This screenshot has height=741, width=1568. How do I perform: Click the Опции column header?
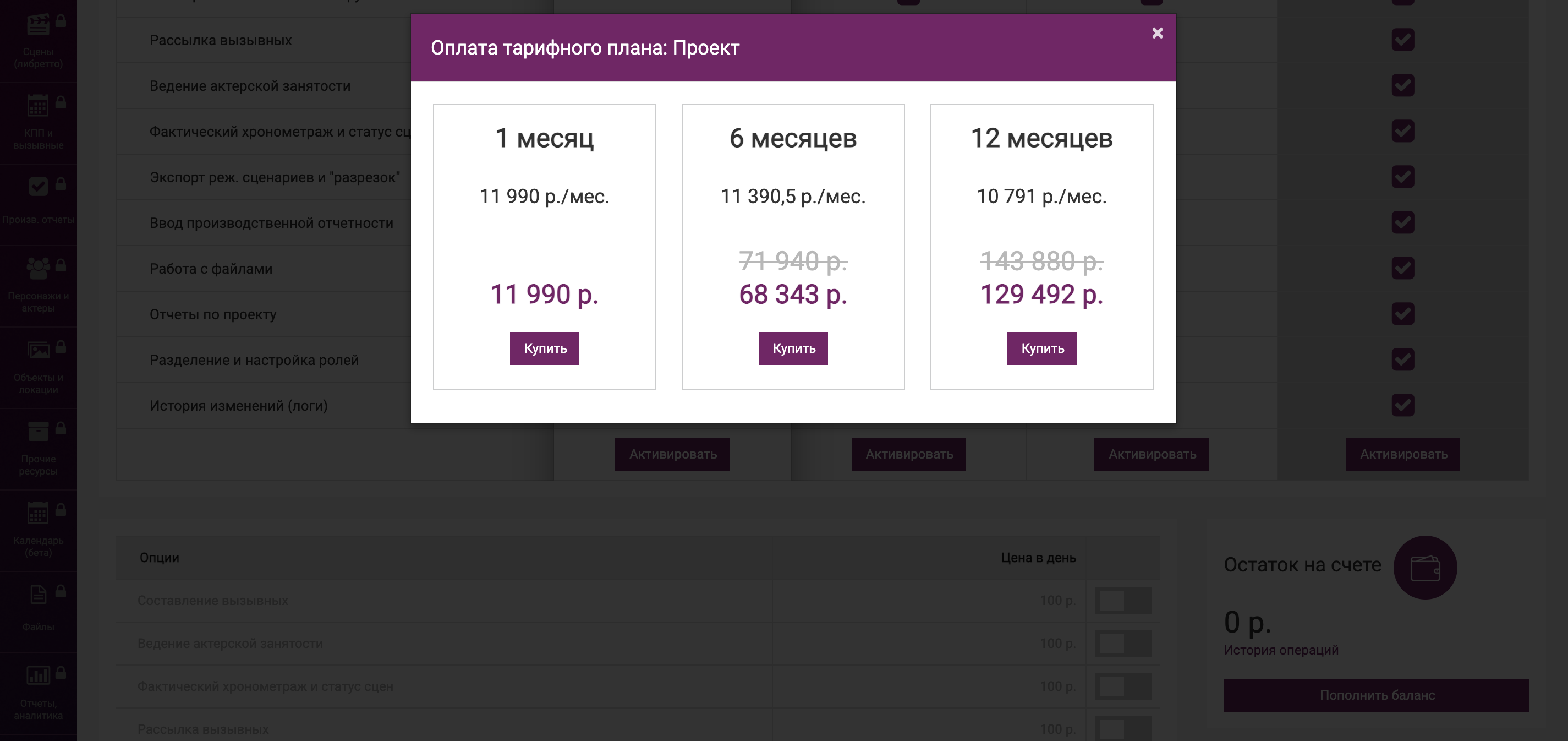(x=159, y=558)
